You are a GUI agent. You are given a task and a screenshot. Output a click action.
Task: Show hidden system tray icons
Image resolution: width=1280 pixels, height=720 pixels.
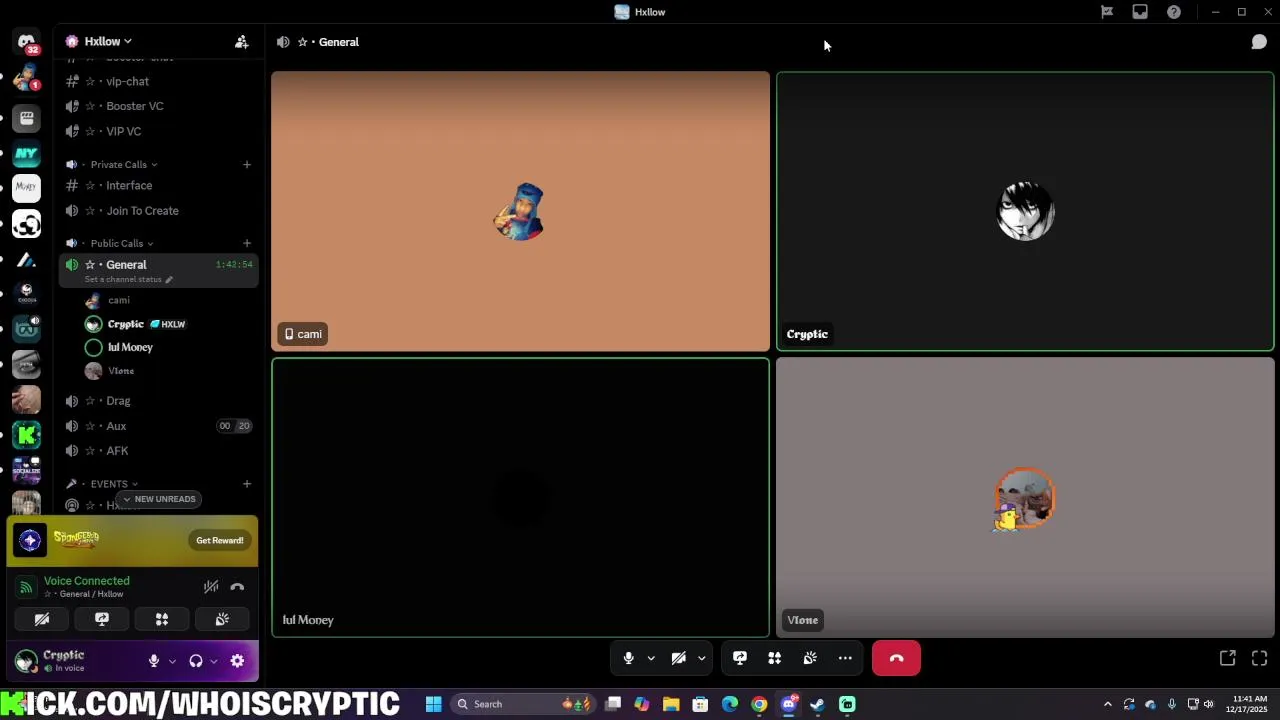pos(1107,704)
